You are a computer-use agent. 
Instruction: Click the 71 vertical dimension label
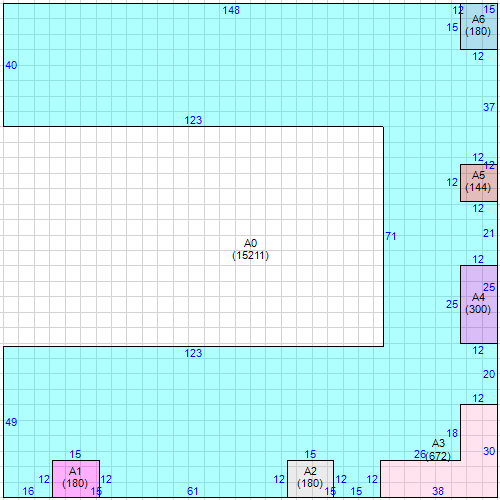coord(391,236)
